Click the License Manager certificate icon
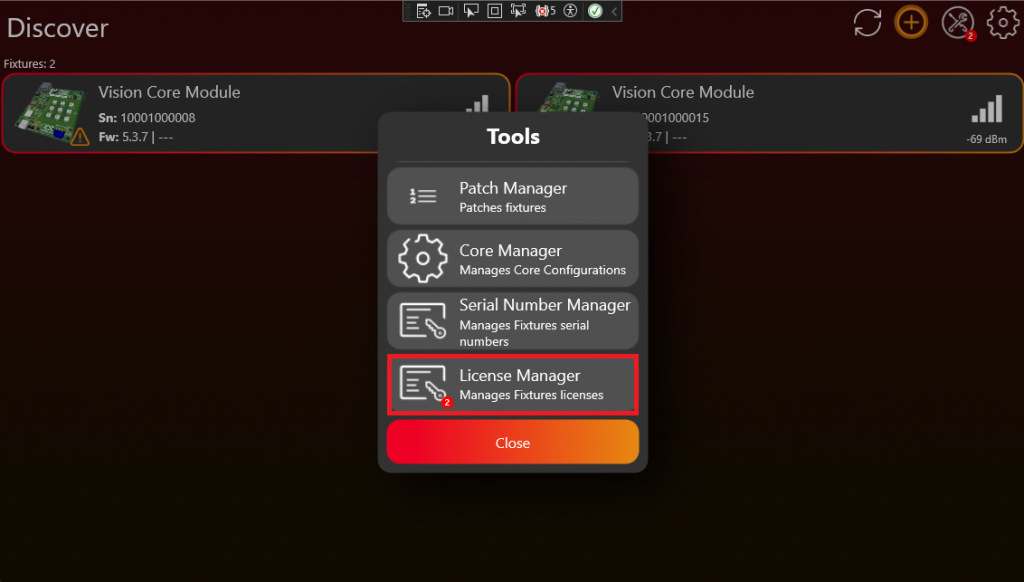Image resolution: width=1024 pixels, height=582 pixels. [x=423, y=384]
